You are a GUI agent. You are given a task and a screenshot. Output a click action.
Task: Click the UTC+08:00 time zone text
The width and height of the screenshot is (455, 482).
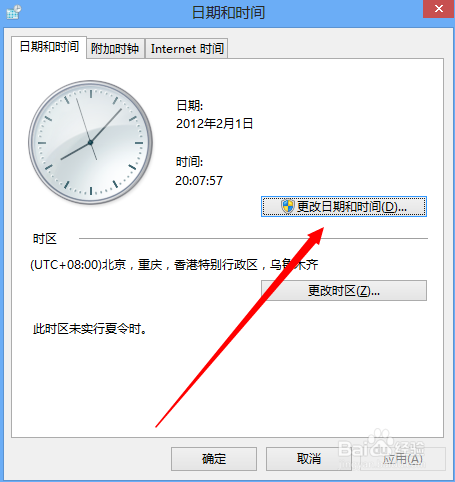[x=174, y=265]
